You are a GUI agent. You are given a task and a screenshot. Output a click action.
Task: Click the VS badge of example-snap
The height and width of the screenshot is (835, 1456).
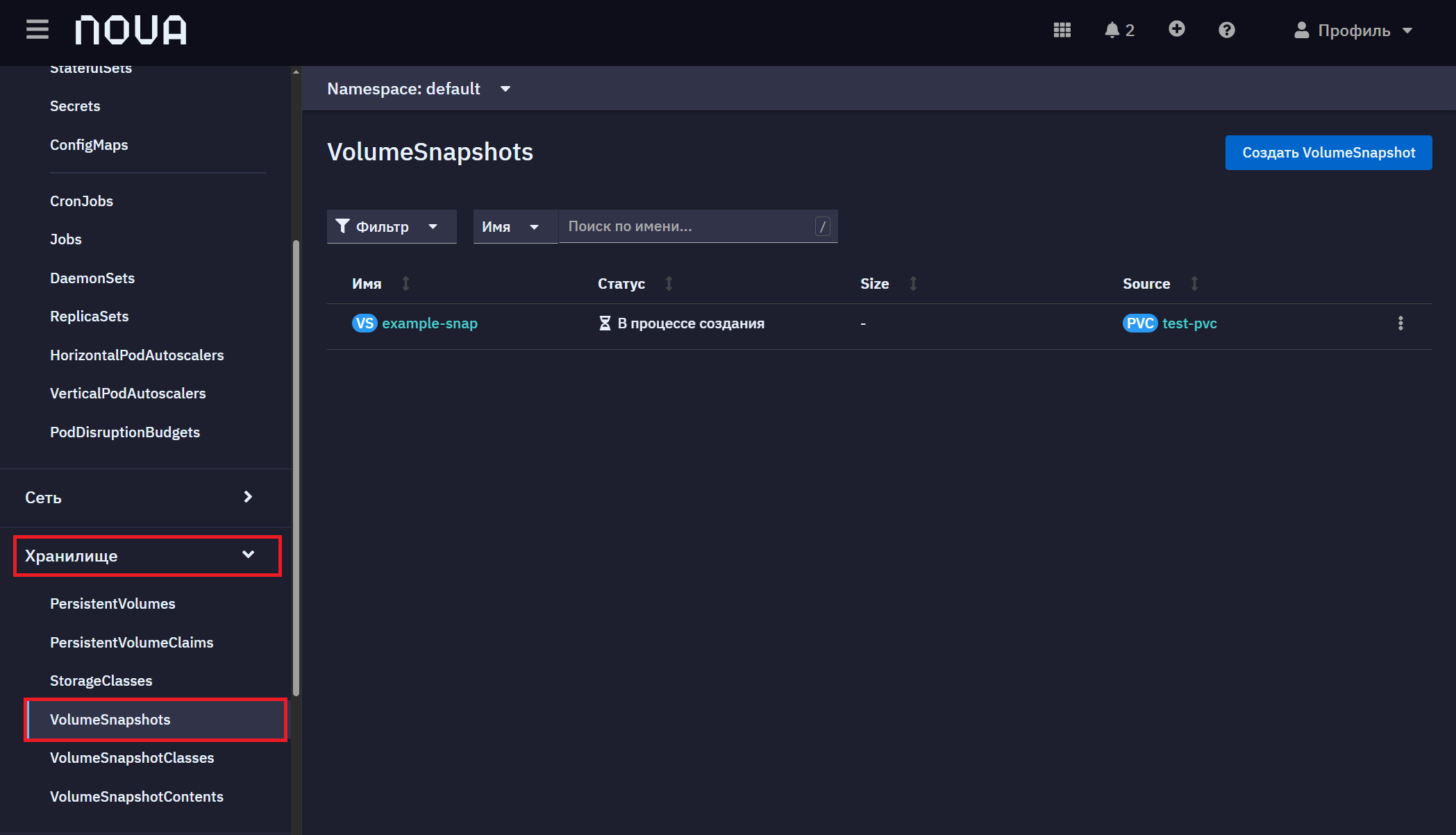pyautogui.click(x=365, y=323)
